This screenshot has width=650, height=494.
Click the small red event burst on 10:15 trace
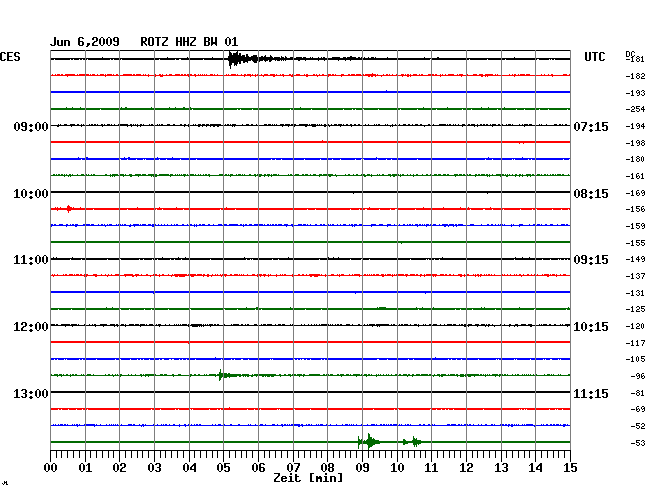pos(69,208)
